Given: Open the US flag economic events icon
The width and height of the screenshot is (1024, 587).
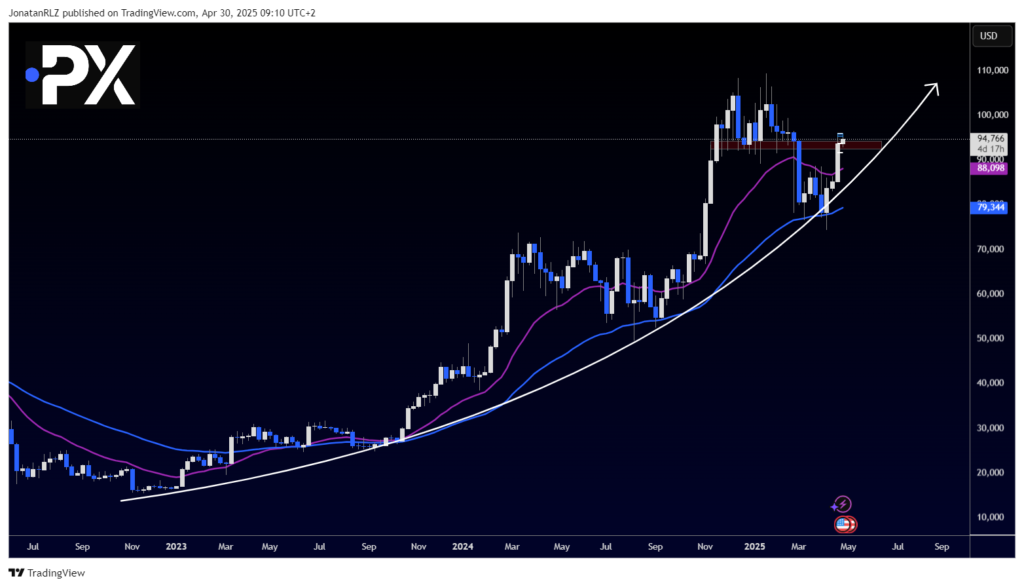Looking at the screenshot, I should (x=844, y=524).
